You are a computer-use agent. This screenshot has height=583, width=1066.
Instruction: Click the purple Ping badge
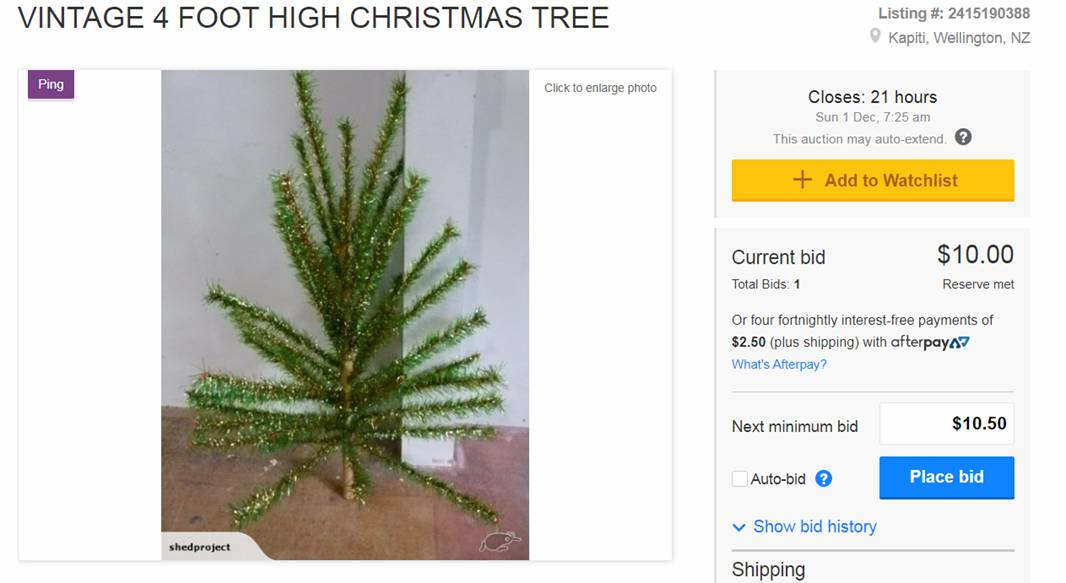51,85
